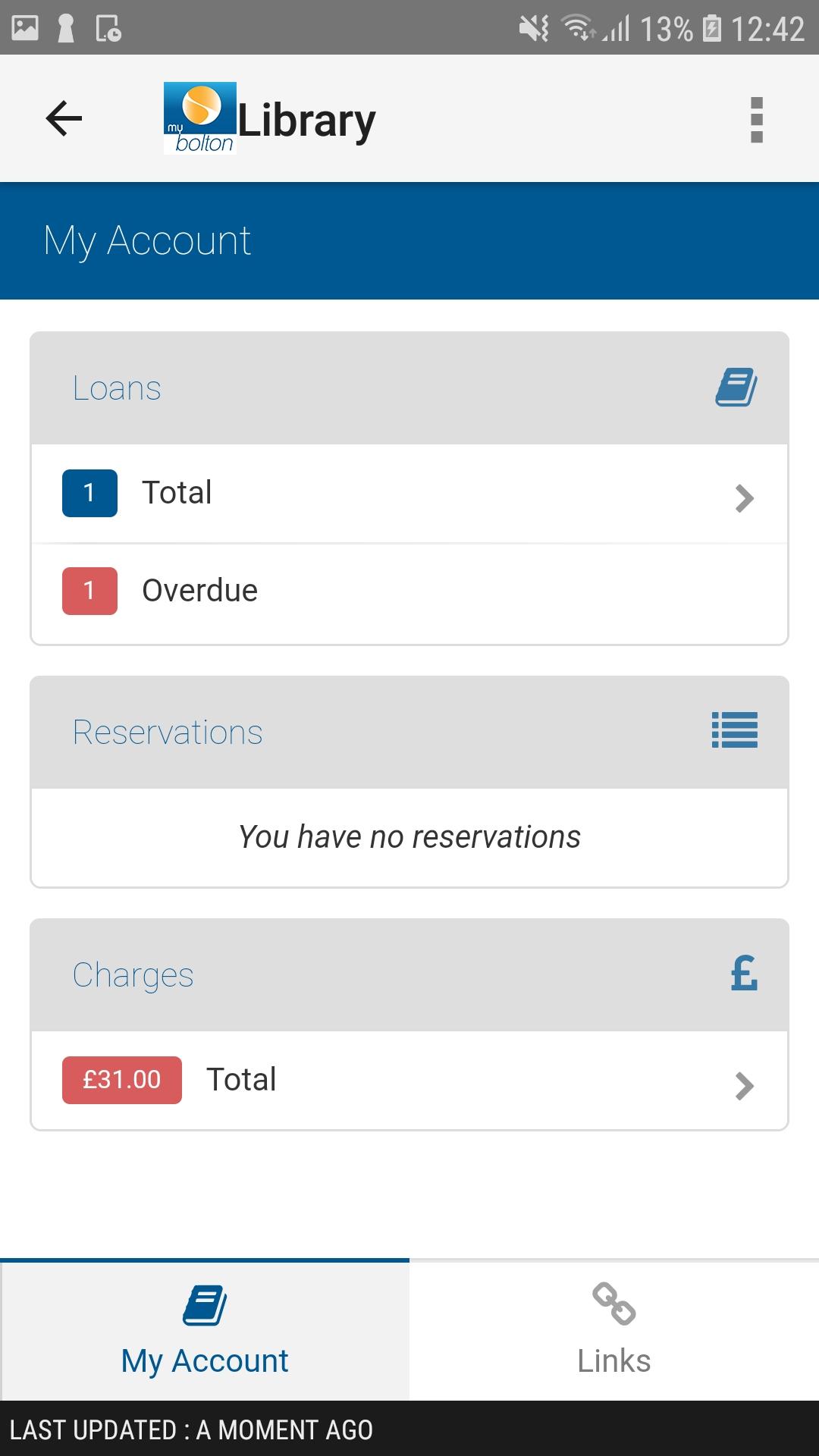The image size is (819, 1456).
Task: Tap the My Account book icon
Action: pos(205,1305)
